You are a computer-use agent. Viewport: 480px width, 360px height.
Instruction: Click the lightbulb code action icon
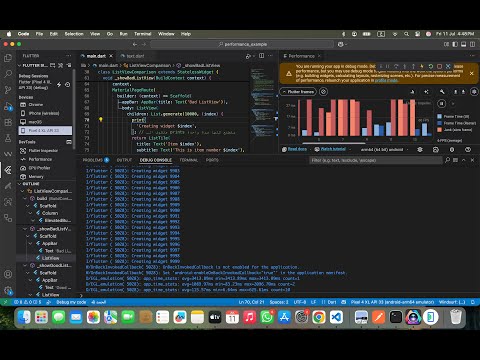coord(101,120)
